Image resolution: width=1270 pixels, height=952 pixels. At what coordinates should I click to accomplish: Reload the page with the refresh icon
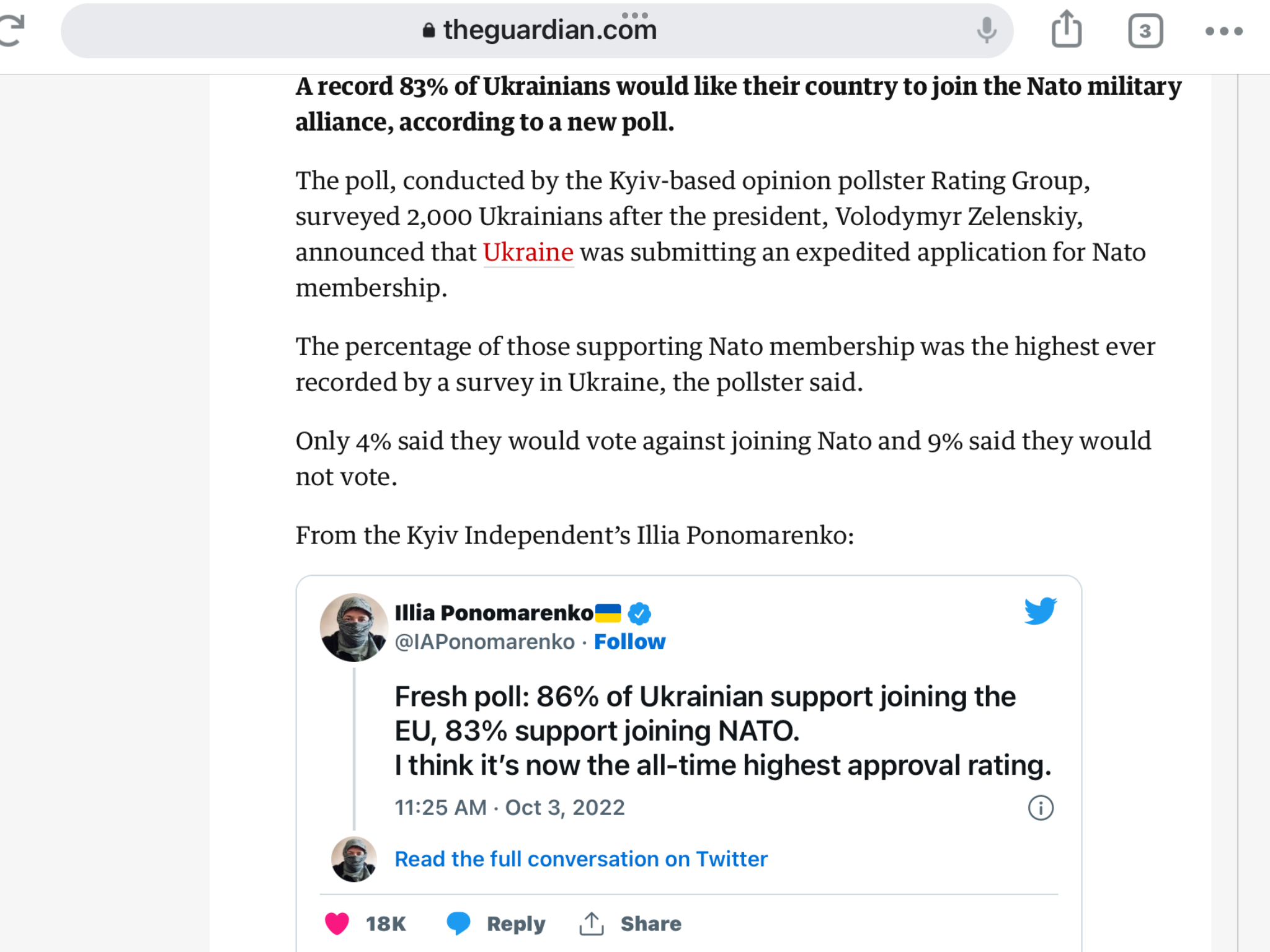coord(11,30)
